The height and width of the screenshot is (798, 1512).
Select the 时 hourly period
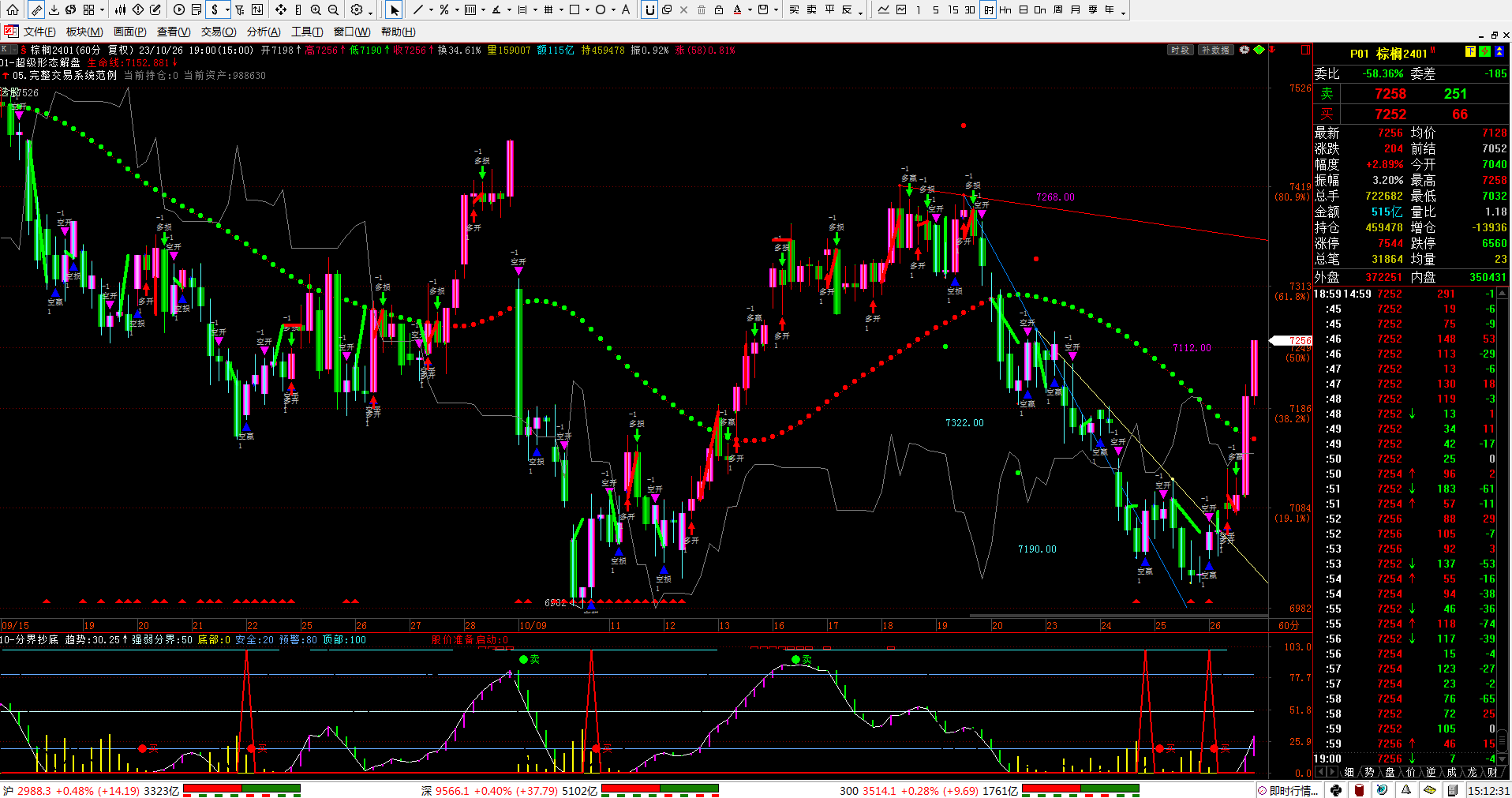[988, 9]
